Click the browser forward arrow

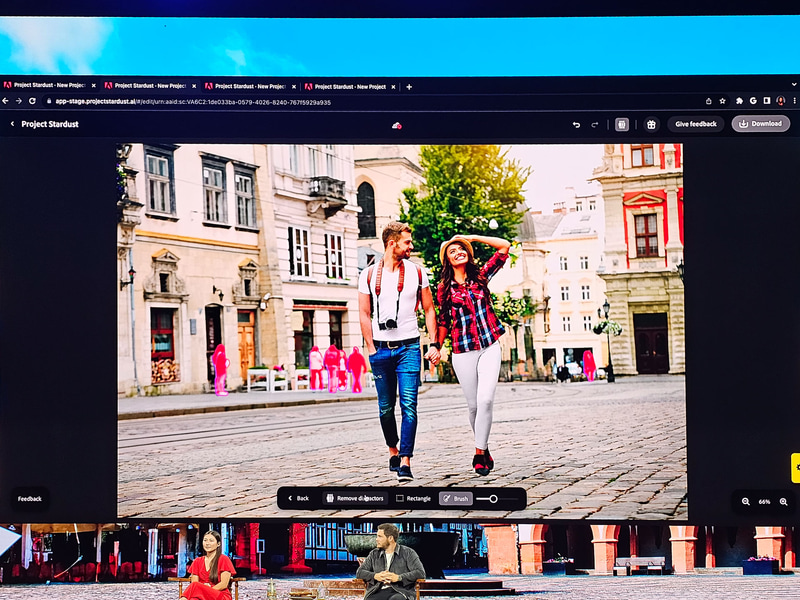pos(19,101)
